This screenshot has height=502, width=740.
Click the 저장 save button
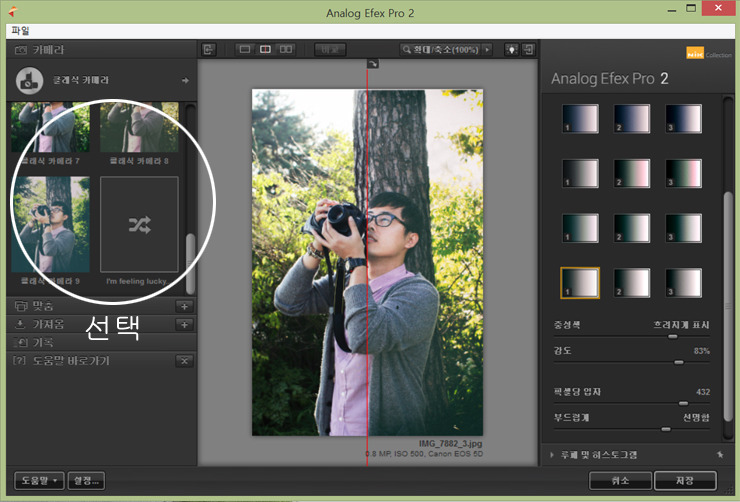pos(685,481)
